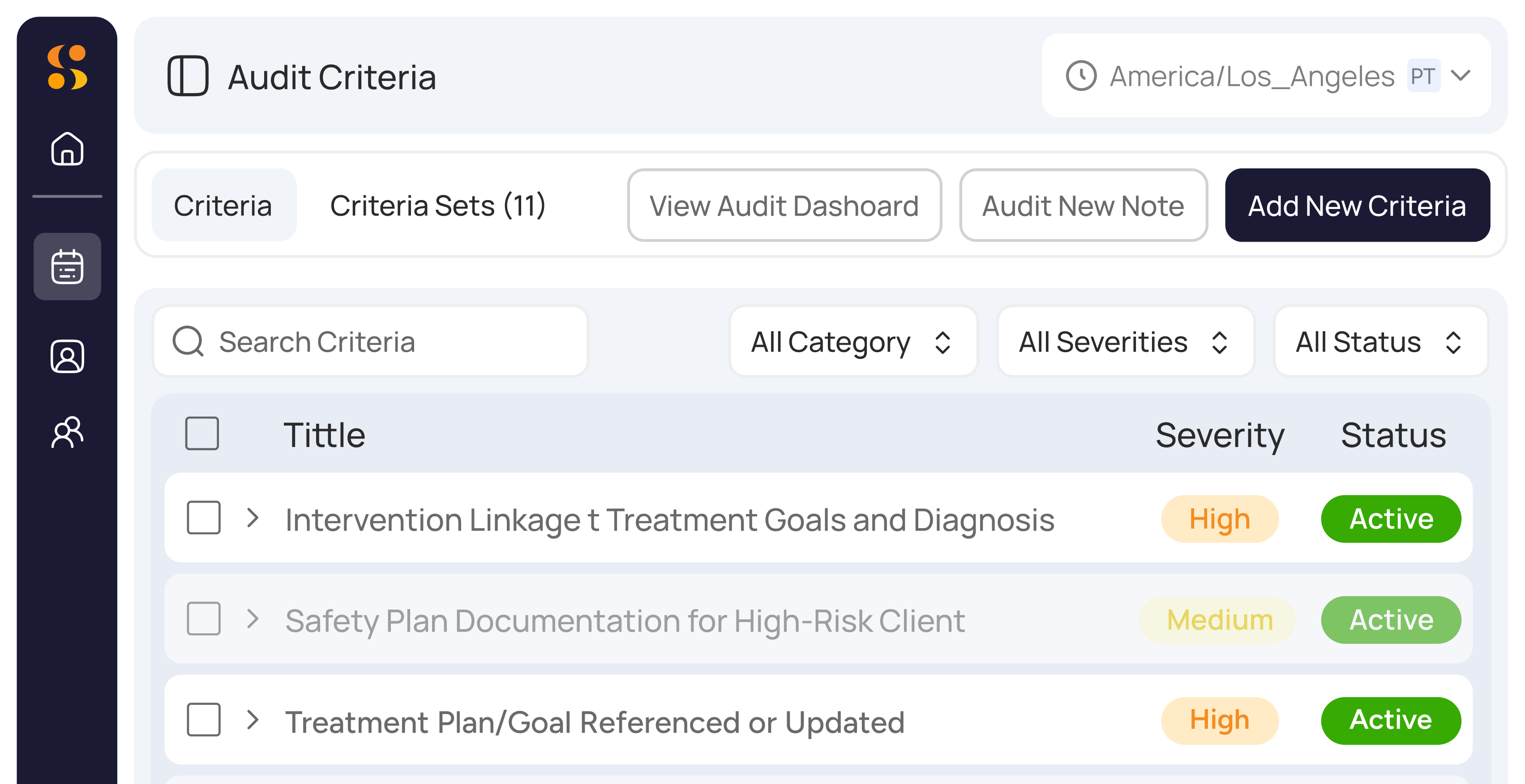Open the users group sidebar icon

click(x=67, y=432)
